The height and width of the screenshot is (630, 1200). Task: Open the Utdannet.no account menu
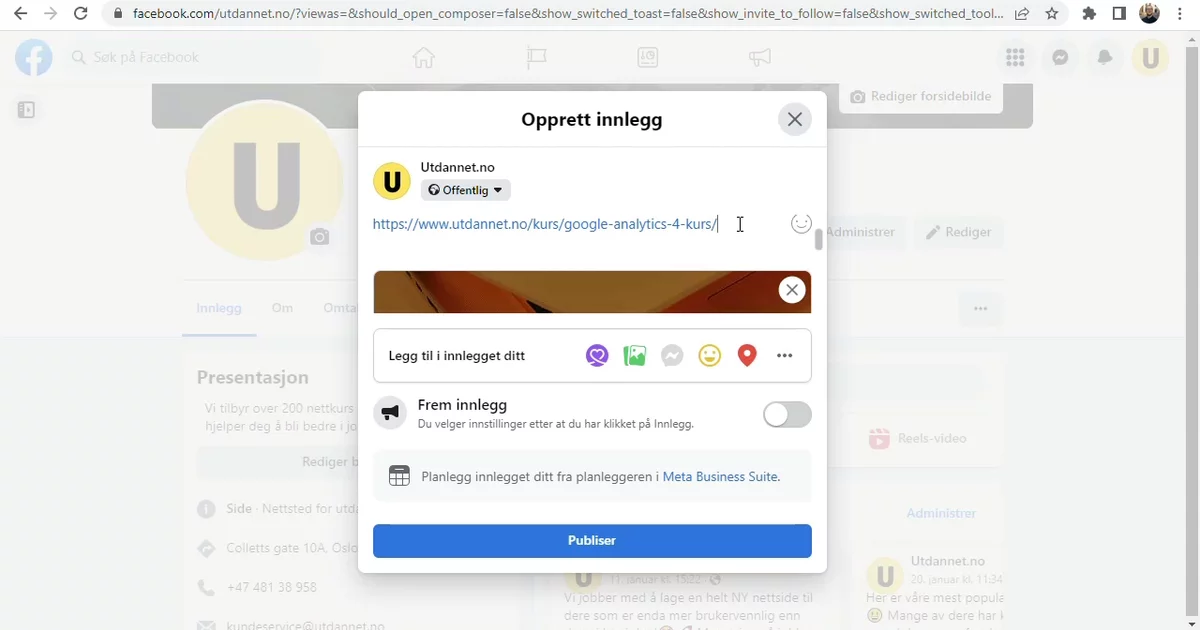point(1150,58)
